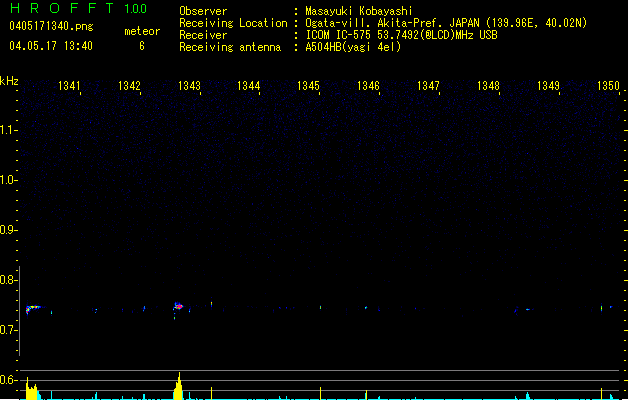Screen dimensions: 629x400
Task: Click the Ogata-vill. Akita-Pref. JAPAN location text
Action: pyautogui.click(x=446, y=23)
